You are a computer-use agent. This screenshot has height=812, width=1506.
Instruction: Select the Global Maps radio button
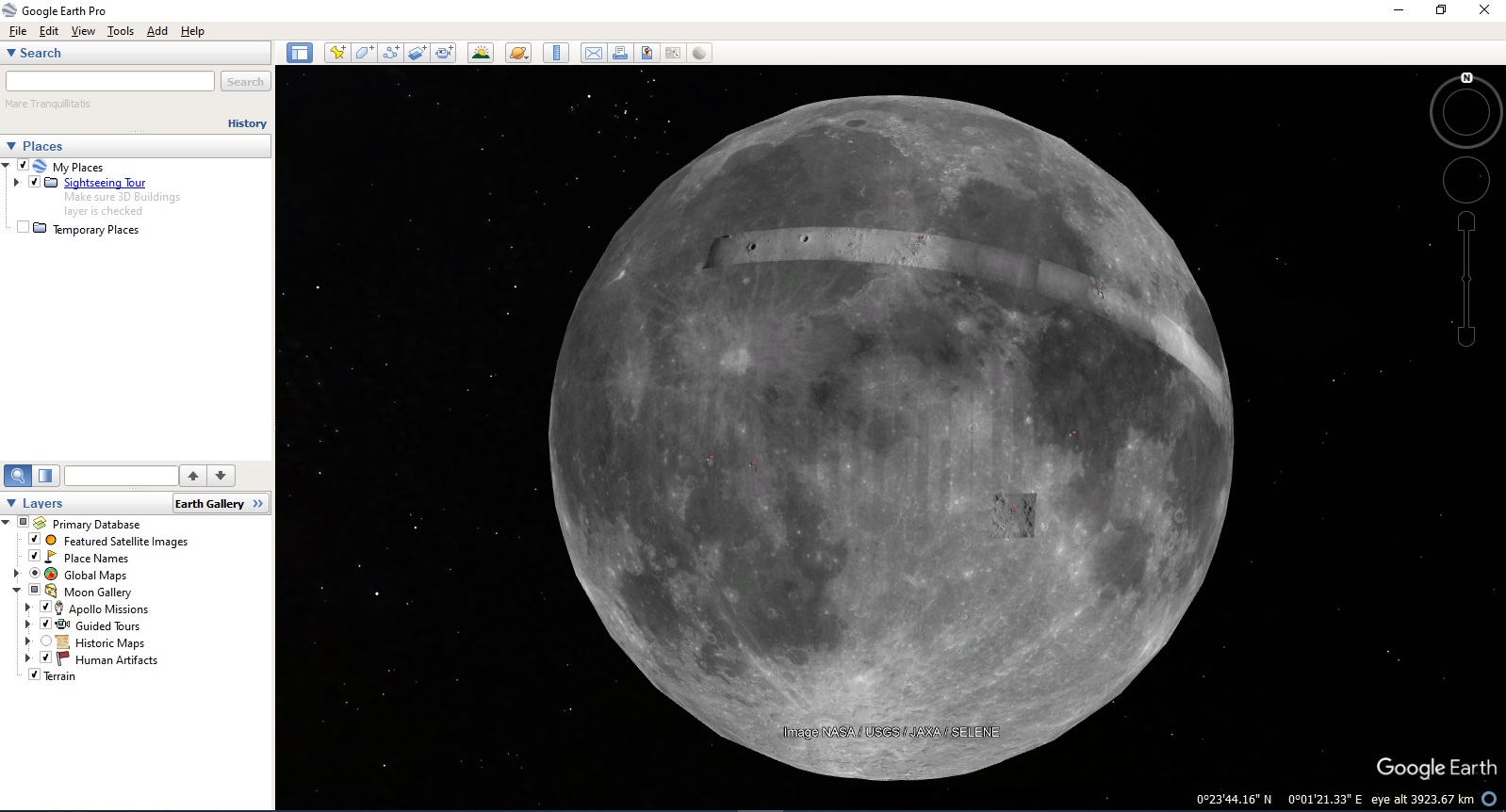[35, 574]
